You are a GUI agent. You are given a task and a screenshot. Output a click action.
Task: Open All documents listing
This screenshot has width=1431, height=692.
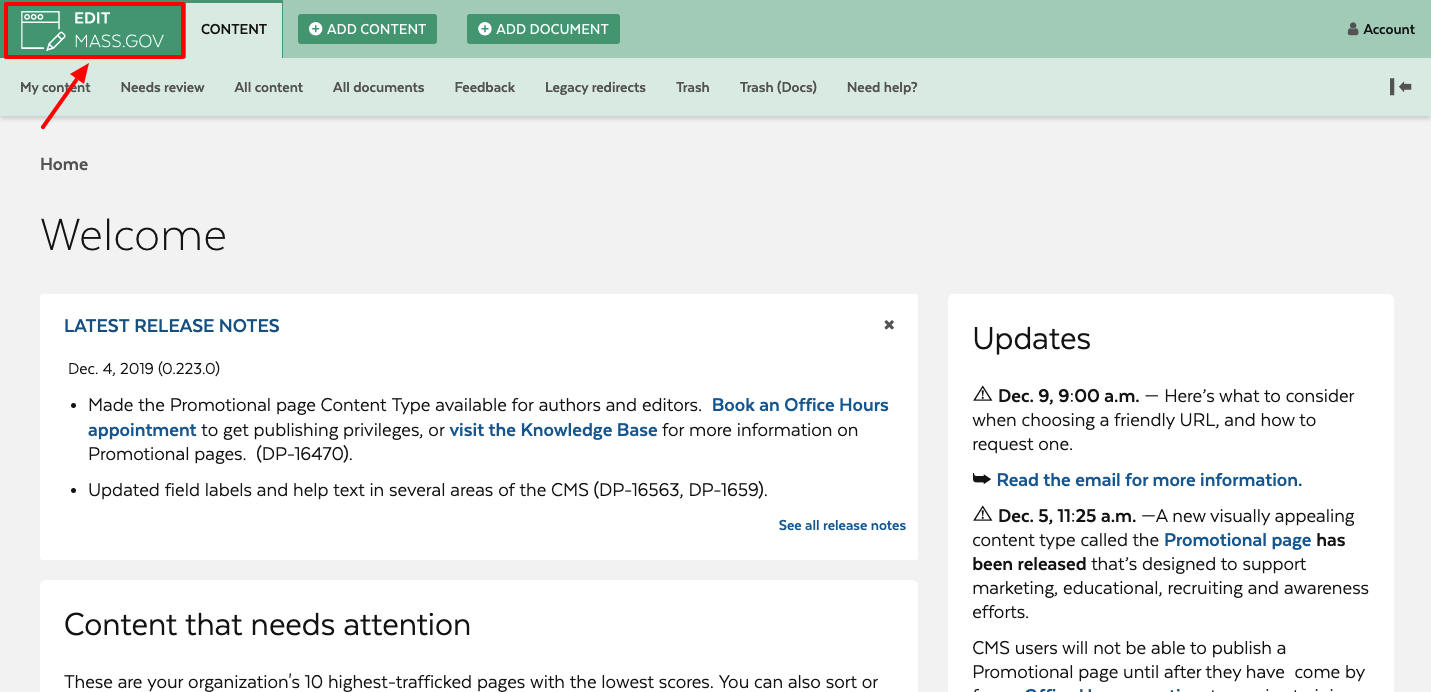tap(378, 87)
